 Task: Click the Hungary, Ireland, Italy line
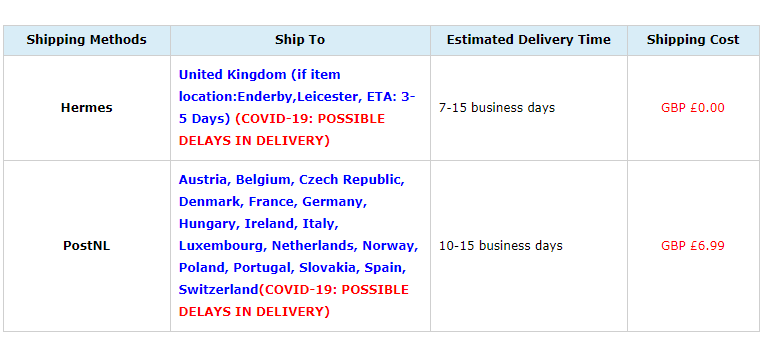pyautogui.click(x=258, y=224)
